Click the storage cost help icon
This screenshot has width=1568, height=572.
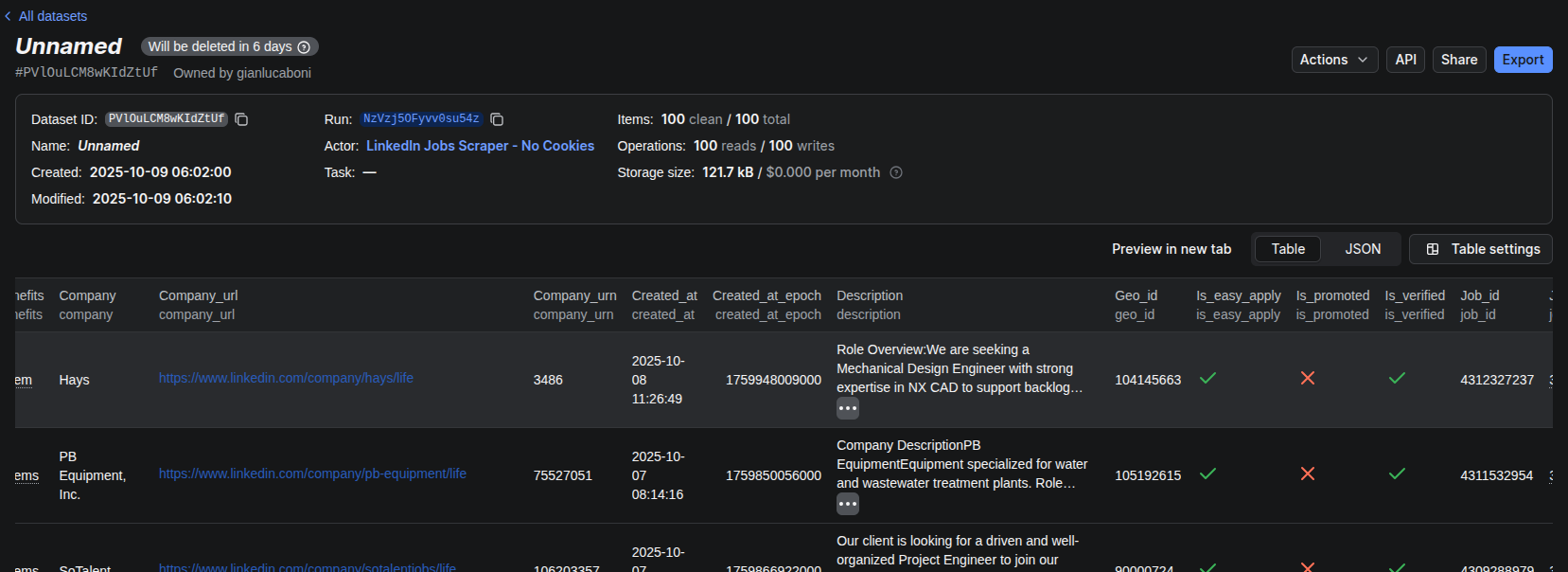point(896,172)
